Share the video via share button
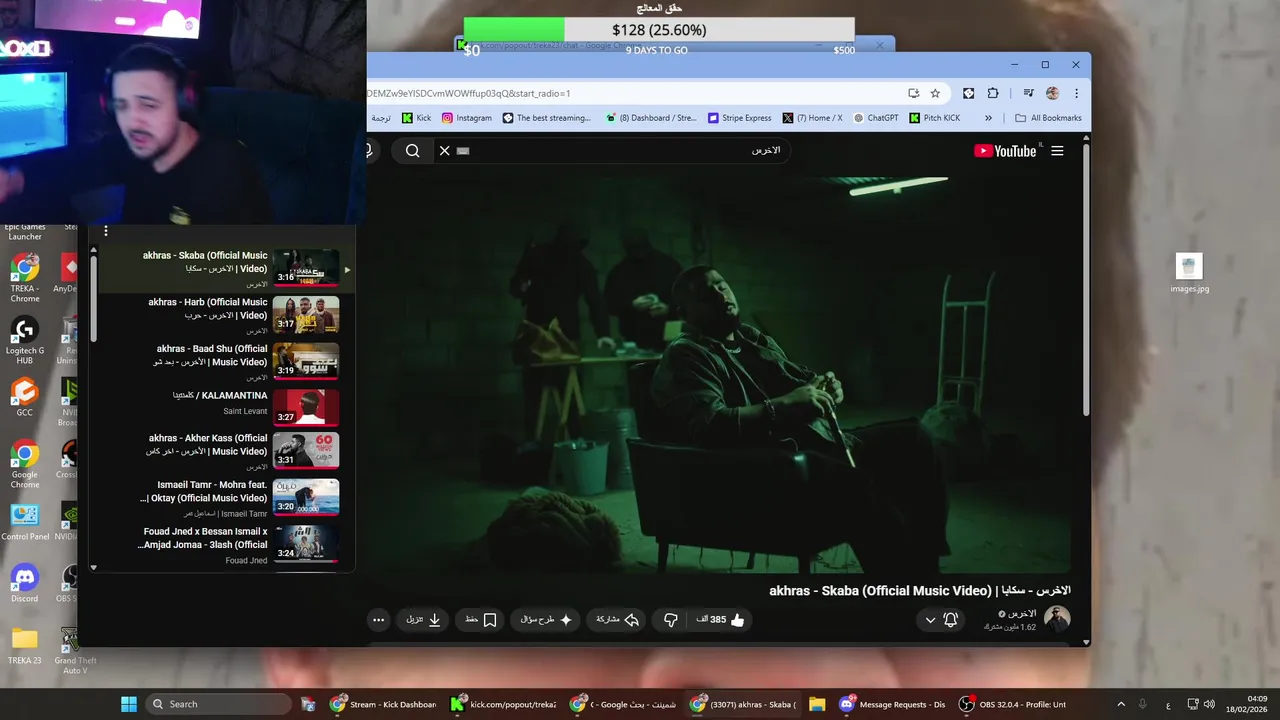 617,620
